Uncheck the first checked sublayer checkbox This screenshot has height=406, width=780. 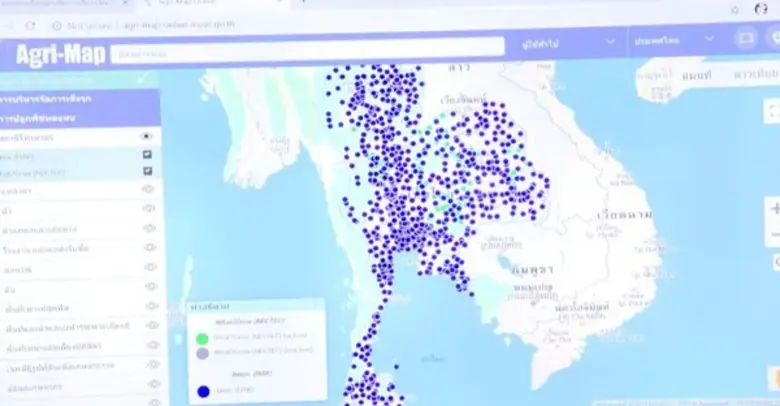(x=148, y=154)
